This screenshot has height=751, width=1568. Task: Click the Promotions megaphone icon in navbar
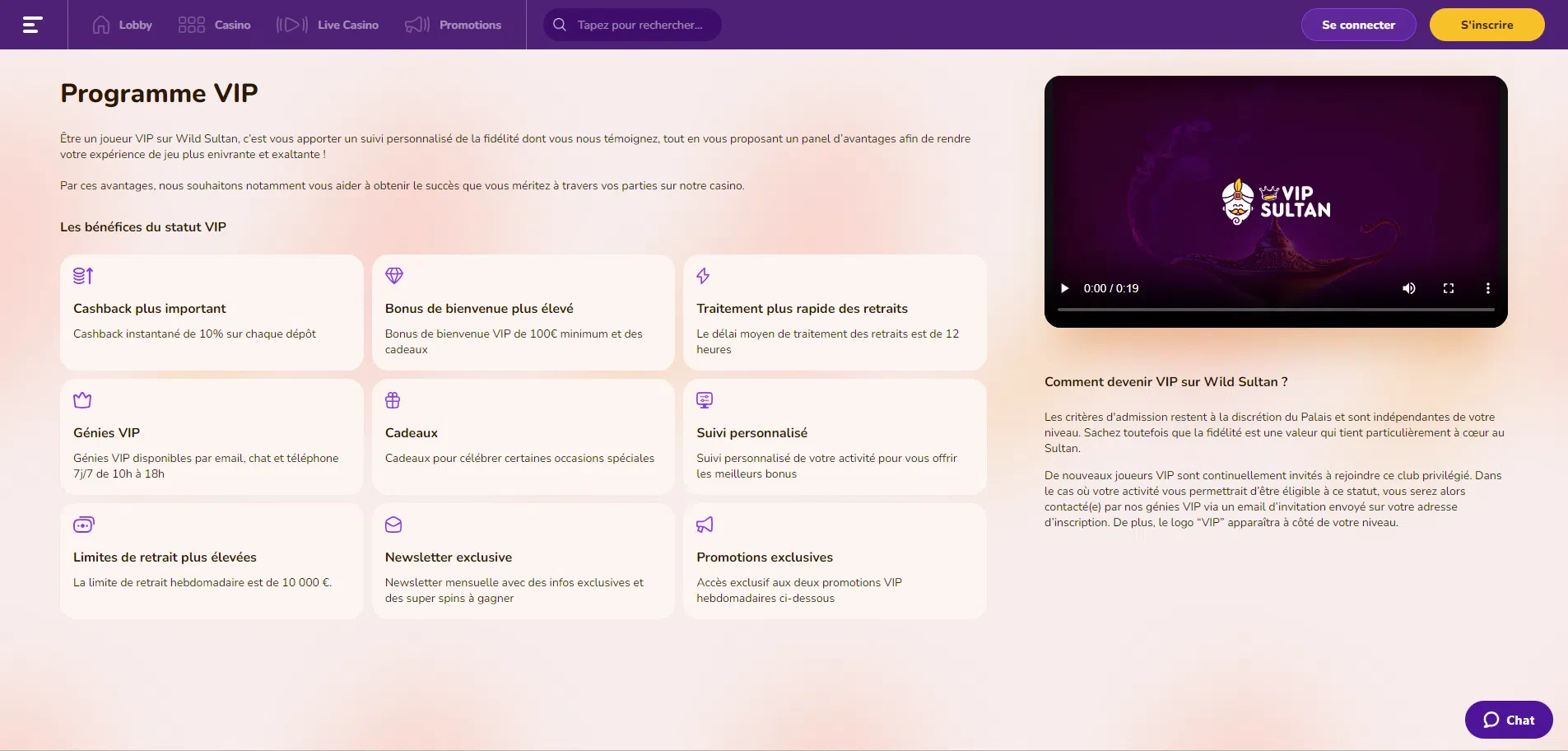coord(416,25)
